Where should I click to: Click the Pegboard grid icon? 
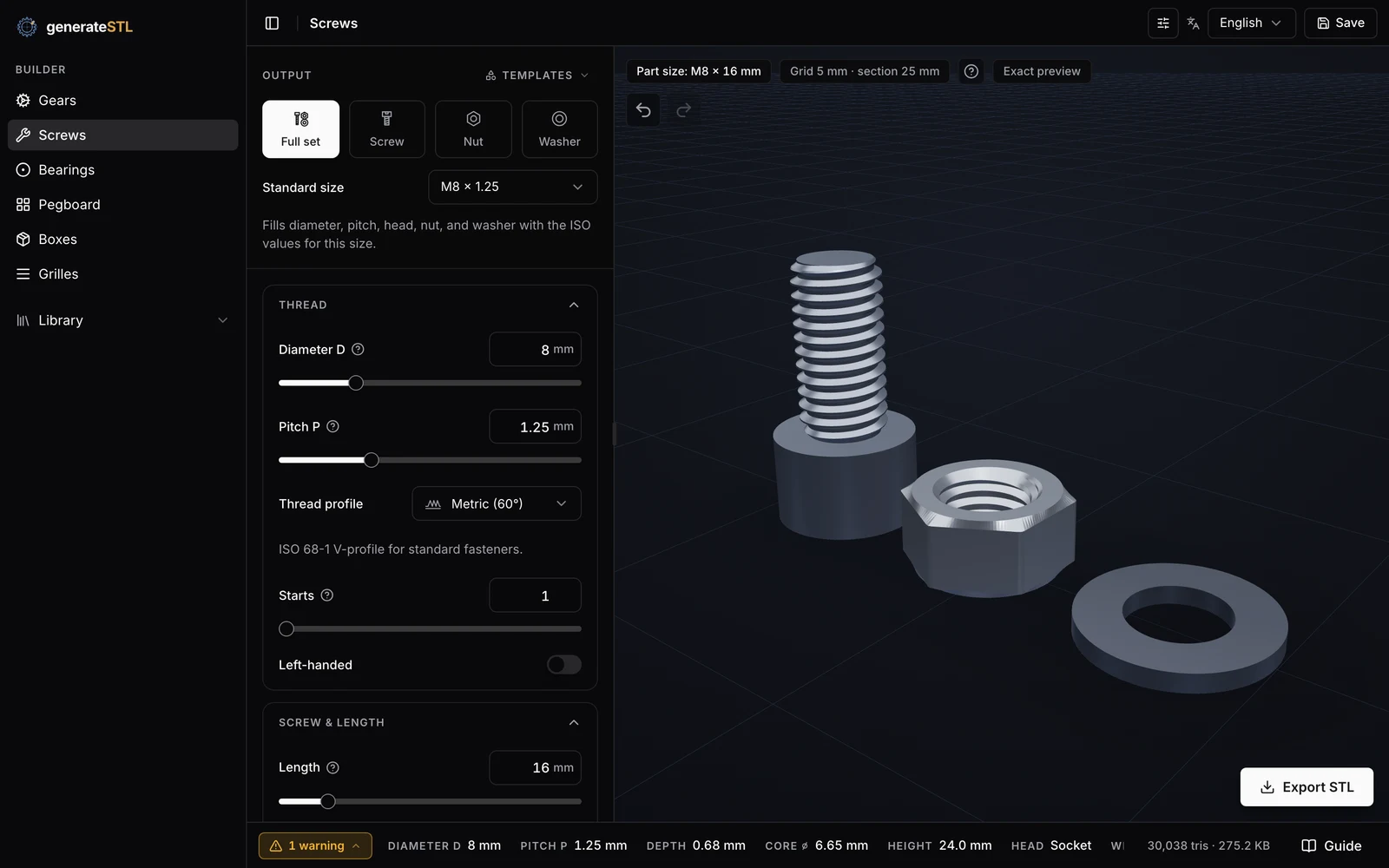point(23,205)
